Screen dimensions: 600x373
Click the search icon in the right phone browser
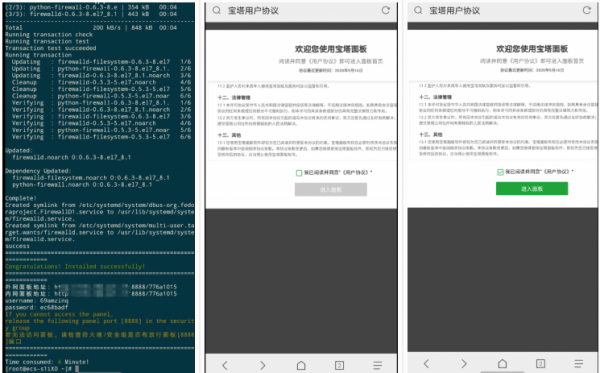[x=418, y=10]
